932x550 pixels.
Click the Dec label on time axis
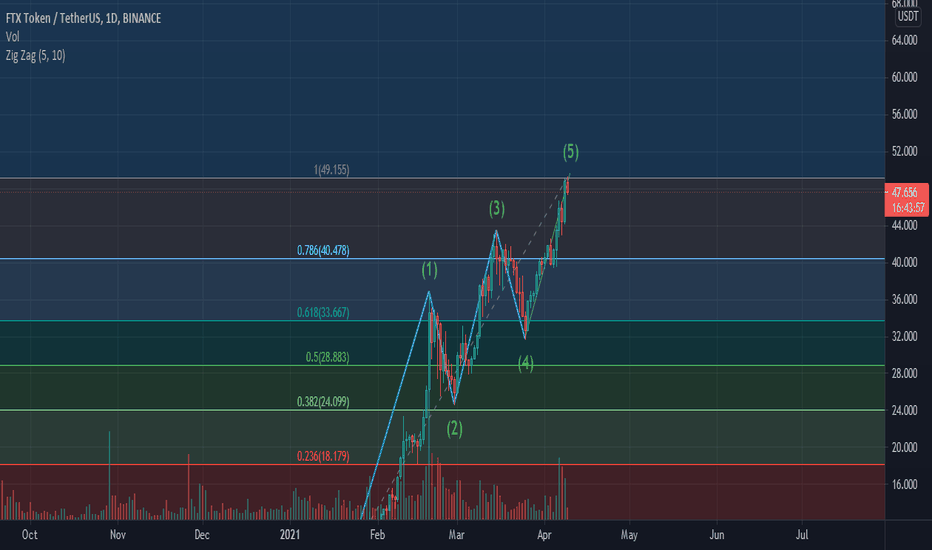coord(201,535)
